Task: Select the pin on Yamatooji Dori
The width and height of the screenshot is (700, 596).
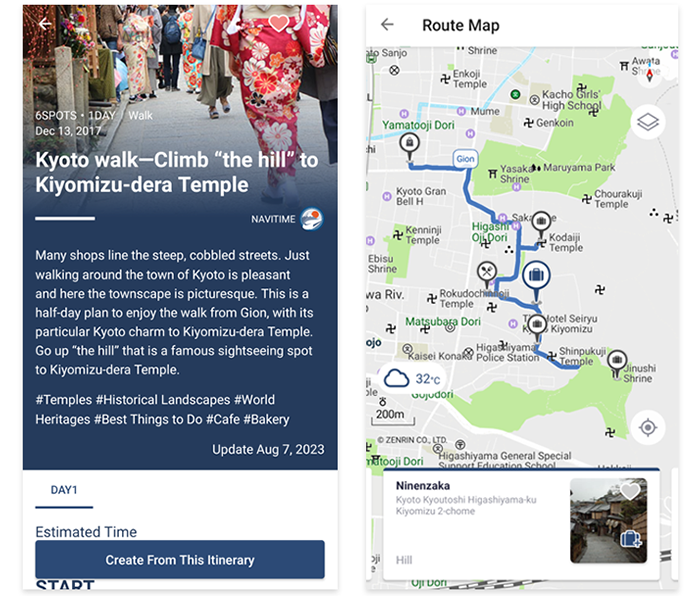Action: (x=408, y=145)
